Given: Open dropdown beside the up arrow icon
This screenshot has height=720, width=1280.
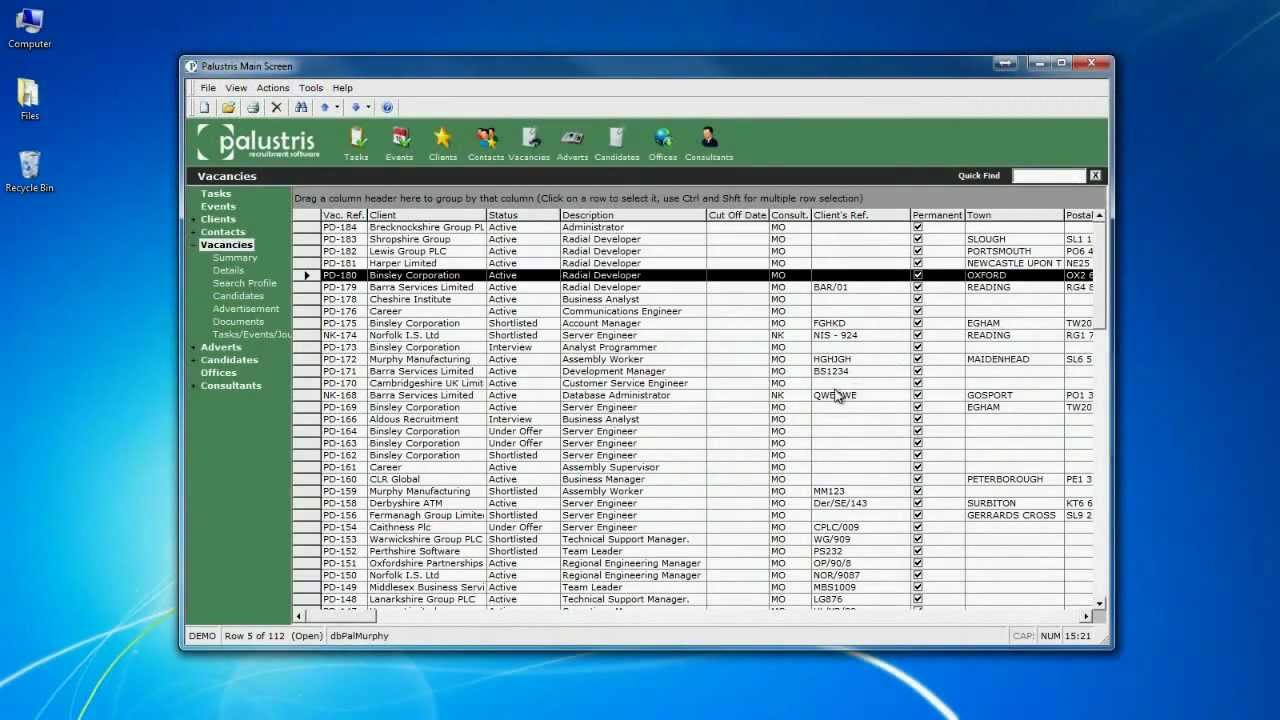Looking at the screenshot, I should [x=337, y=107].
